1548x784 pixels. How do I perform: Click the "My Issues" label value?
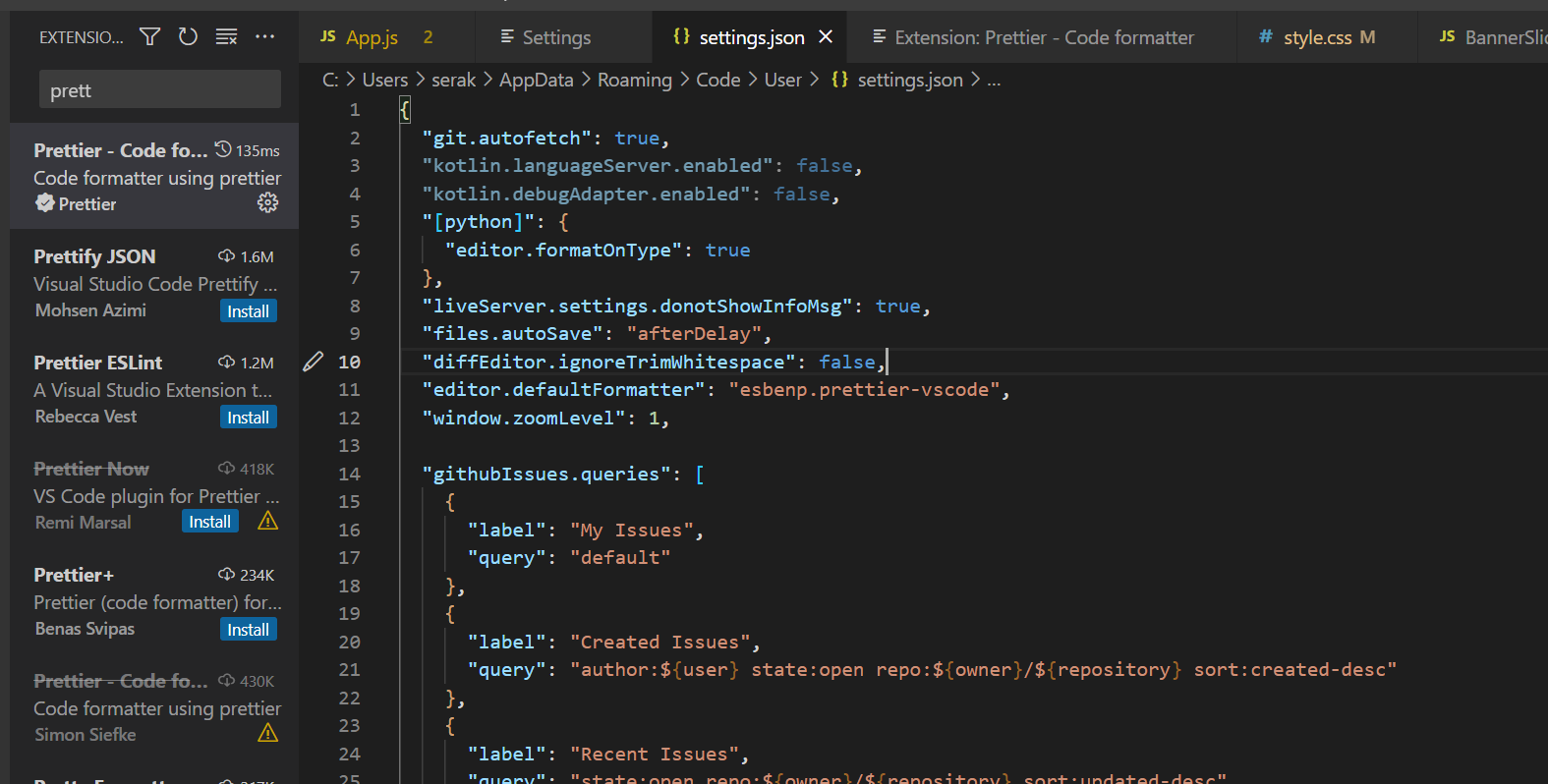[631, 530]
